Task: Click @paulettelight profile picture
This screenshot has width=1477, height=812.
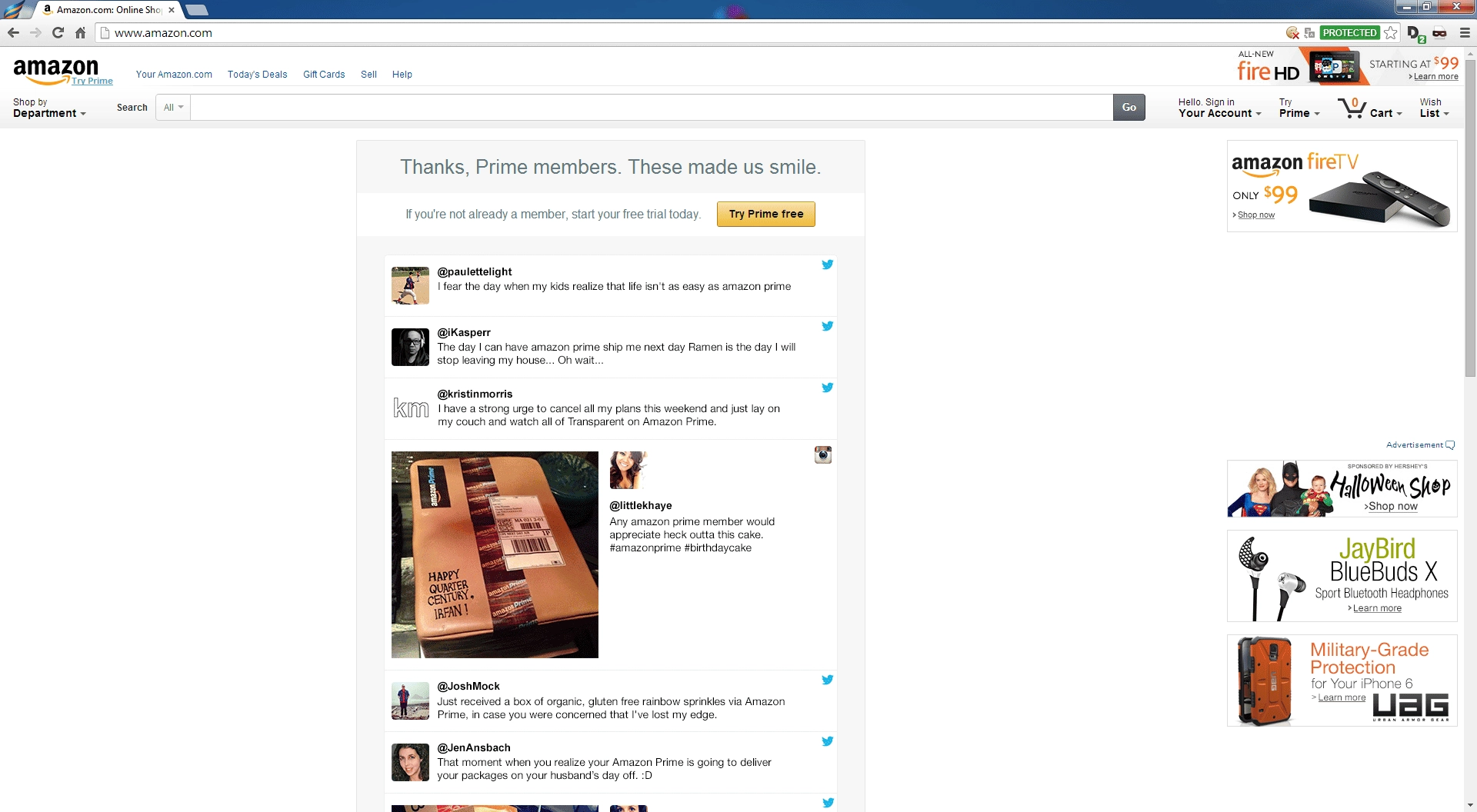Action: pos(410,285)
